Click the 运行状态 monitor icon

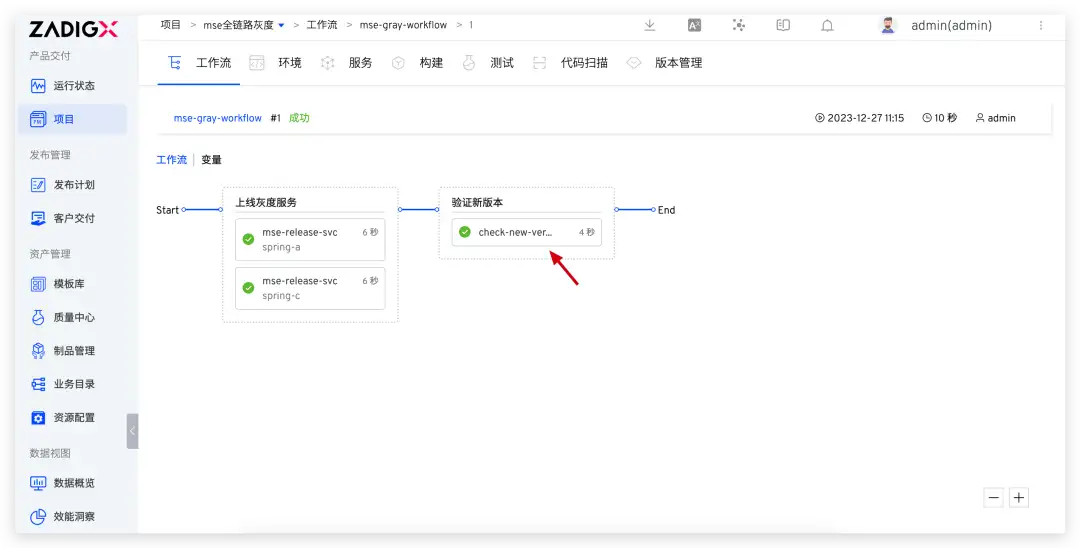39,86
